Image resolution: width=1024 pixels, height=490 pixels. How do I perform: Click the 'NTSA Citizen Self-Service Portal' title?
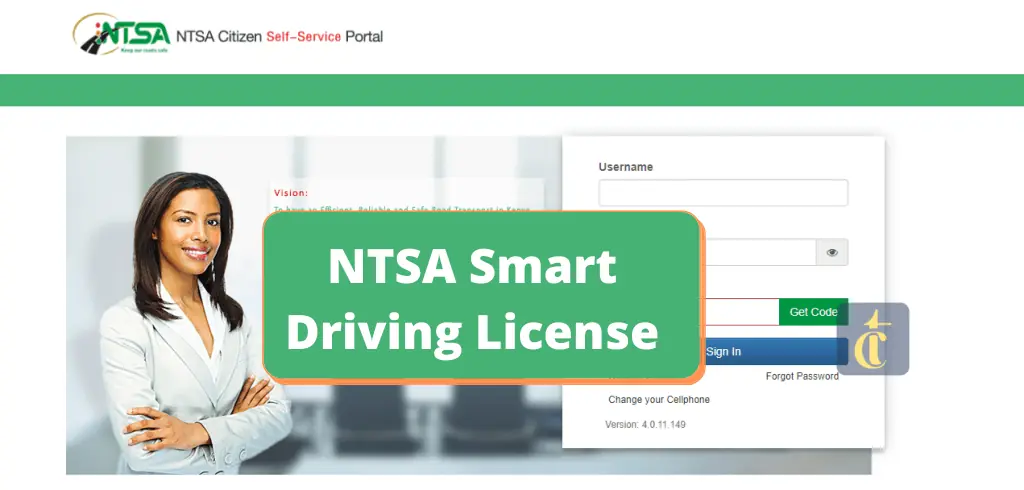tap(280, 37)
